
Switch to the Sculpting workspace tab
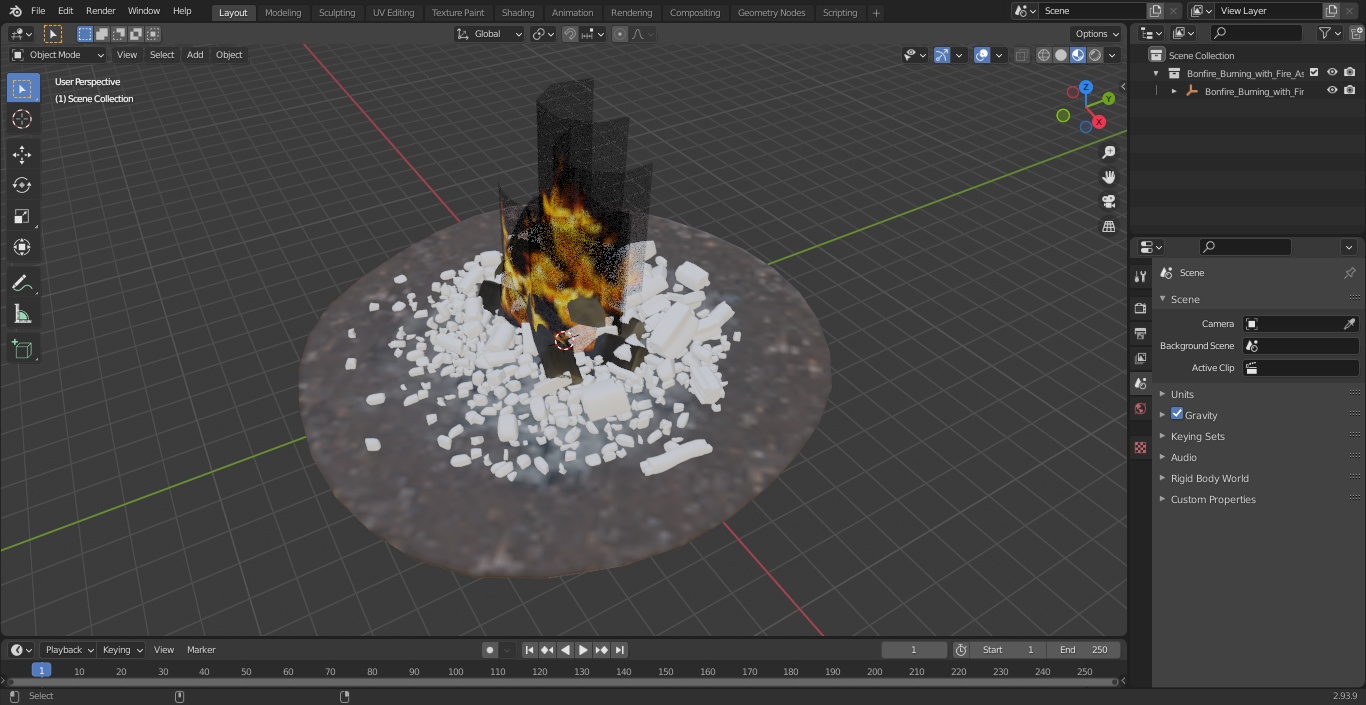point(337,12)
